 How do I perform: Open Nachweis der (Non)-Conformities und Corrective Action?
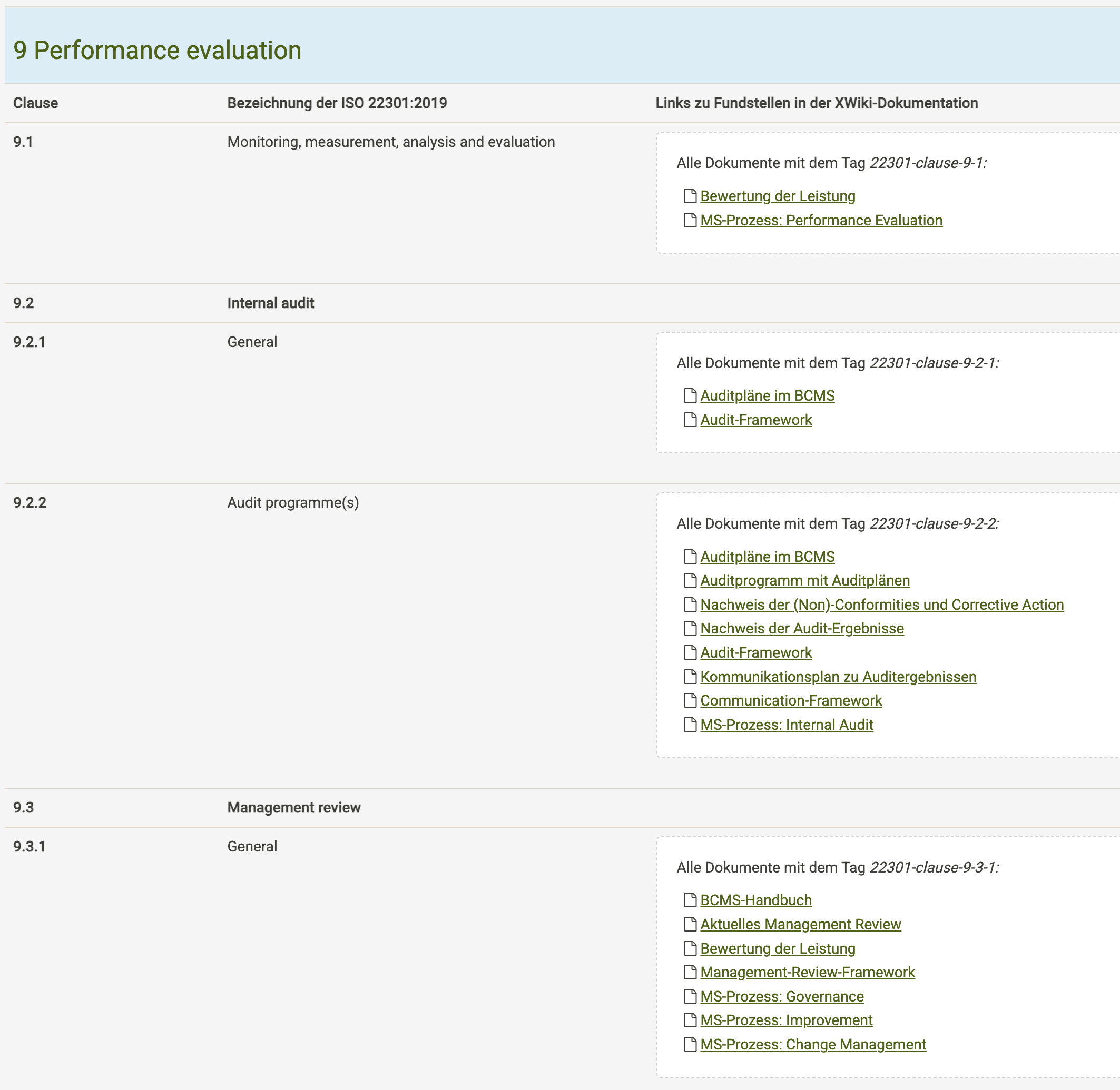pyautogui.click(x=882, y=605)
